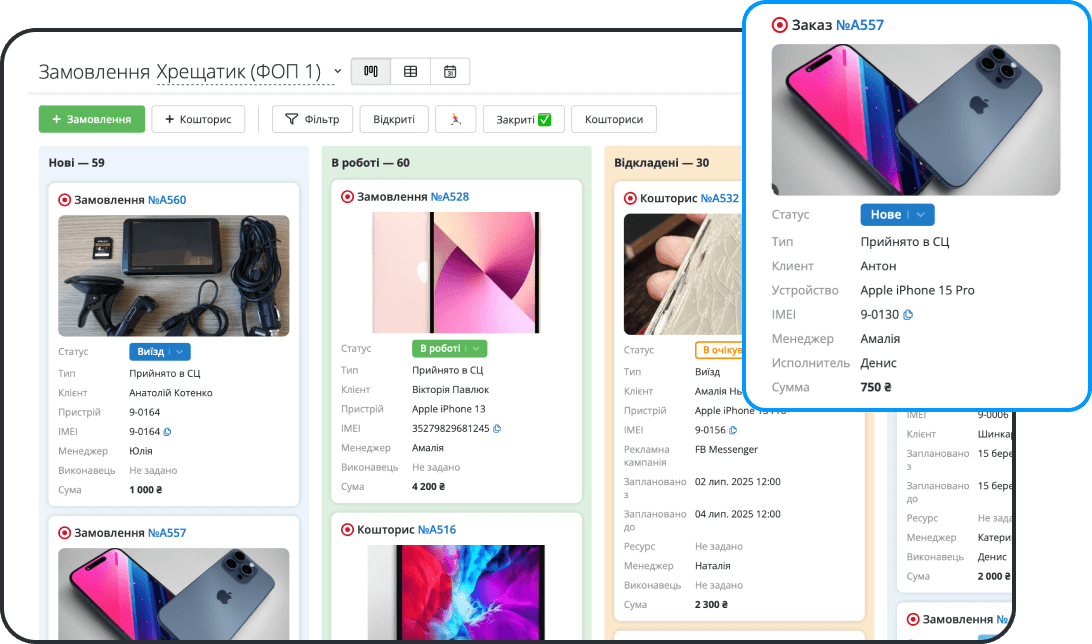Open the Виїзд status dropdown
The height and width of the screenshot is (644, 1092).
159,352
